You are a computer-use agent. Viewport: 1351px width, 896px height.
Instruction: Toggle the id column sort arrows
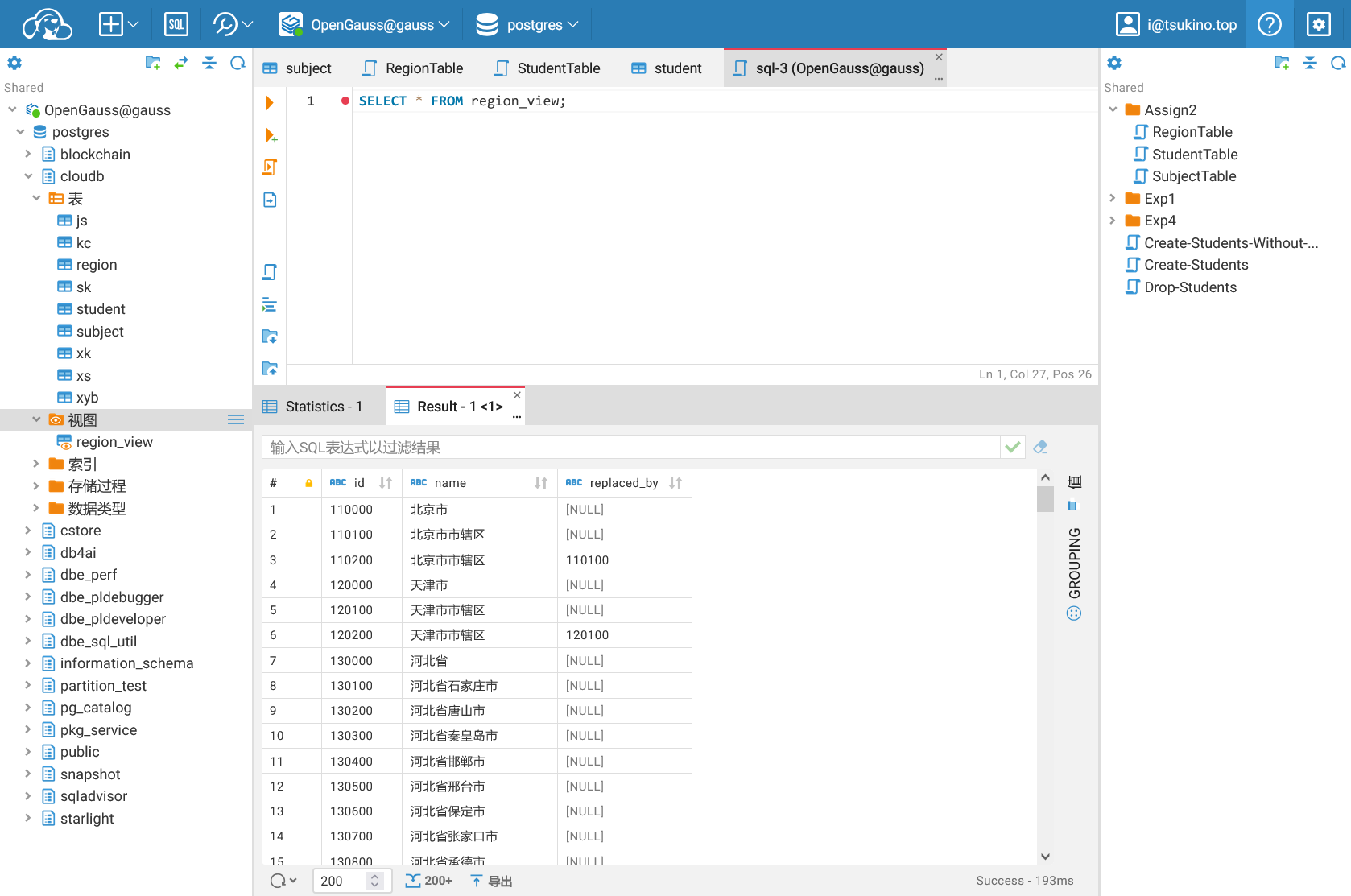386,483
